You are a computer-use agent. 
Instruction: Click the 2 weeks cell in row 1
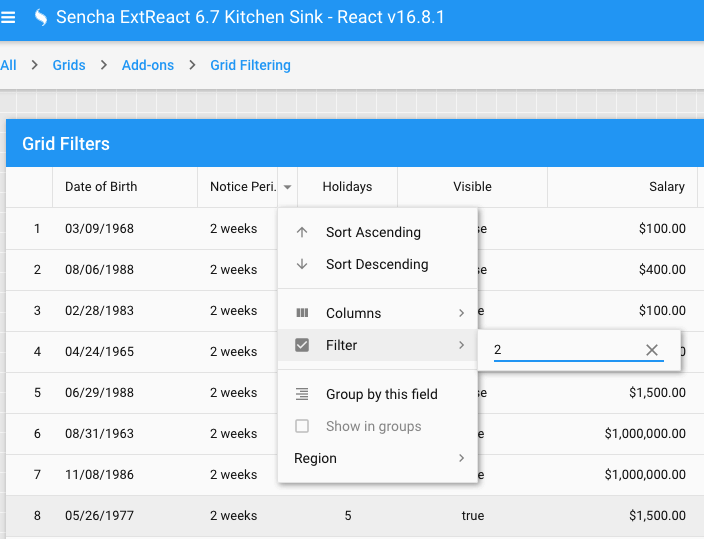tap(233, 229)
